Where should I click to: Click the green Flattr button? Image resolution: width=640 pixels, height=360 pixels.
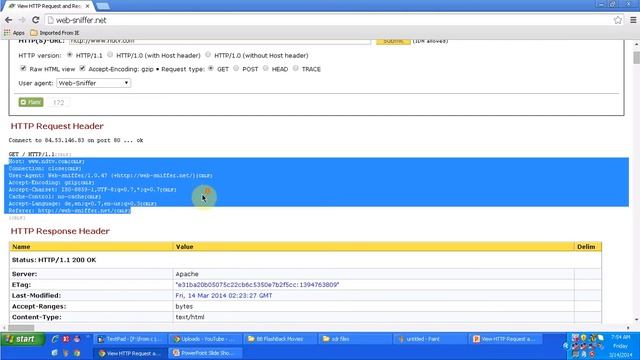click(x=31, y=102)
